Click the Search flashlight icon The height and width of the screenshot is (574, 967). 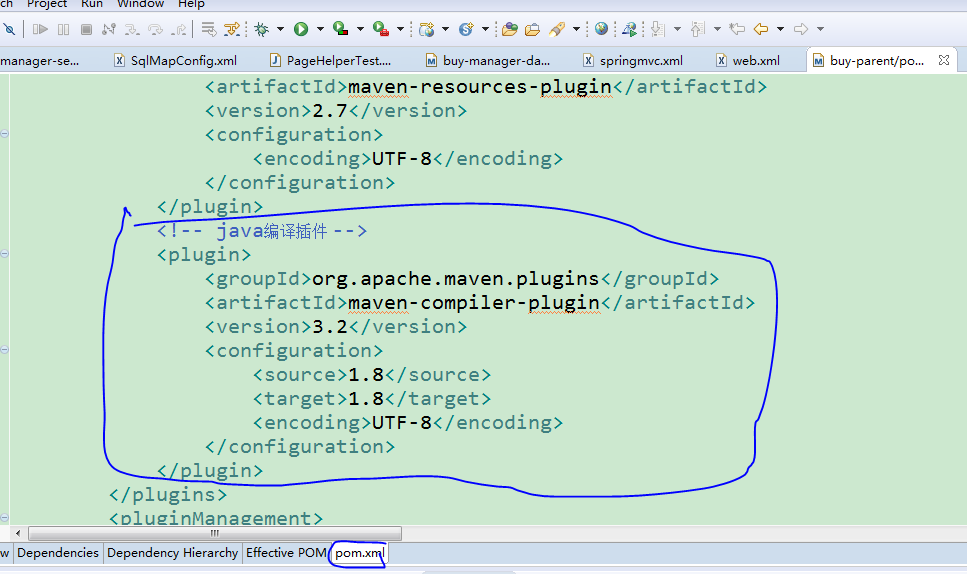557,29
